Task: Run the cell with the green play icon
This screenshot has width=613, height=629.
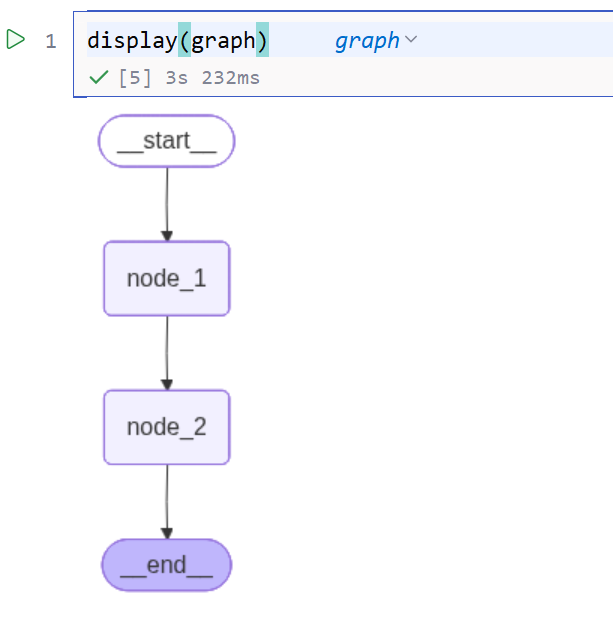Action: pyautogui.click(x=16, y=39)
